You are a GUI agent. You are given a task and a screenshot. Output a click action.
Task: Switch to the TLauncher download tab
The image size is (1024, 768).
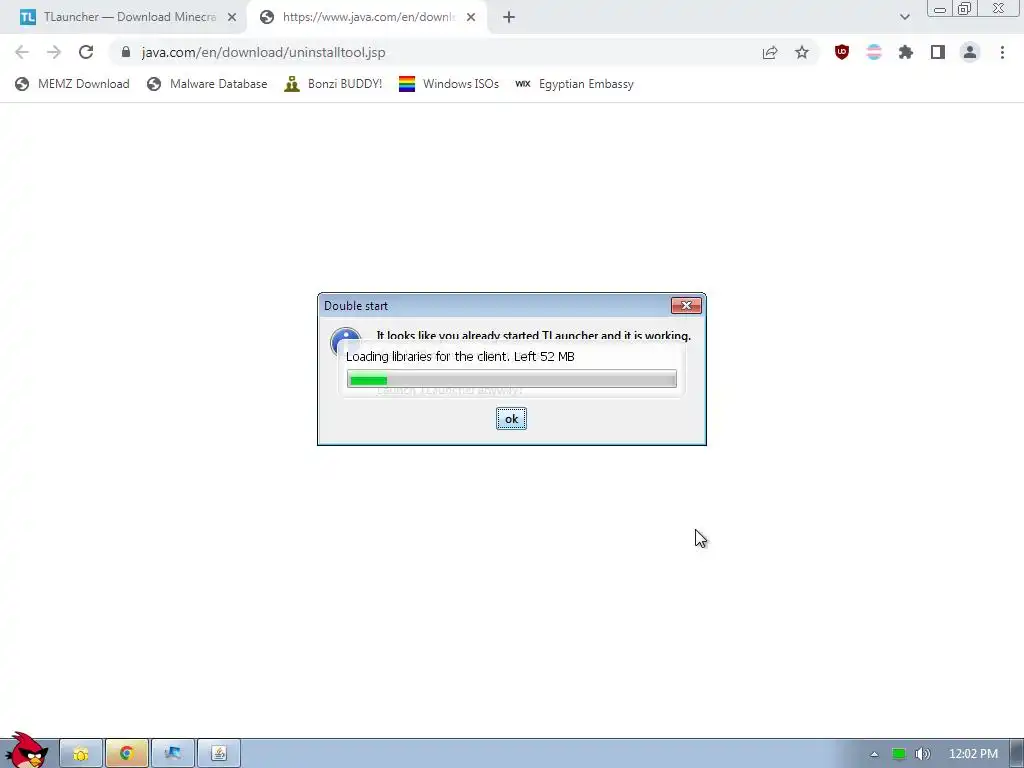pos(121,17)
